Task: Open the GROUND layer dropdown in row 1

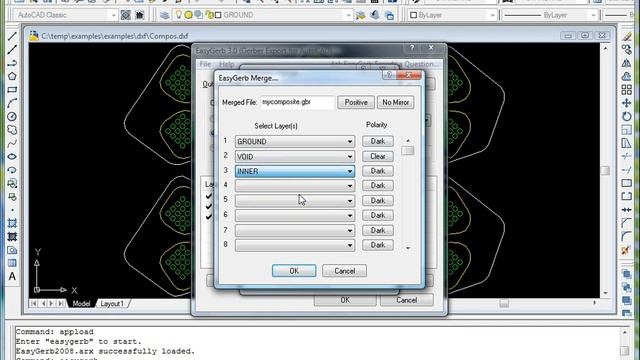Action: (x=295, y=142)
